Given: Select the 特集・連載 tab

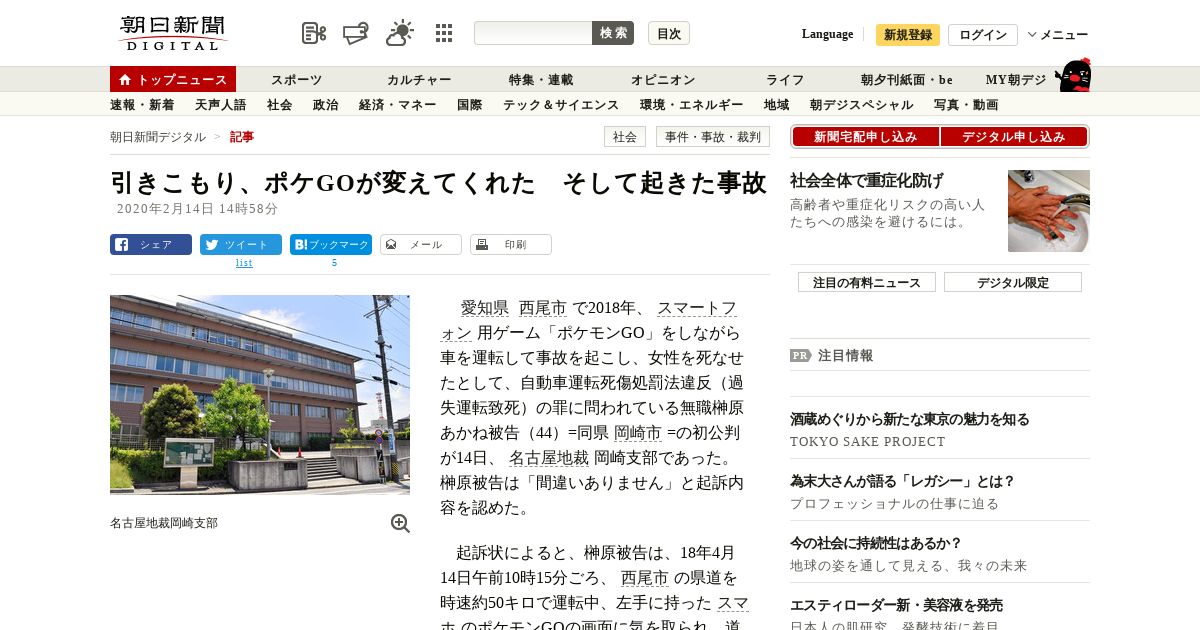Looking at the screenshot, I should pyautogui.click(x=541, y=79).
